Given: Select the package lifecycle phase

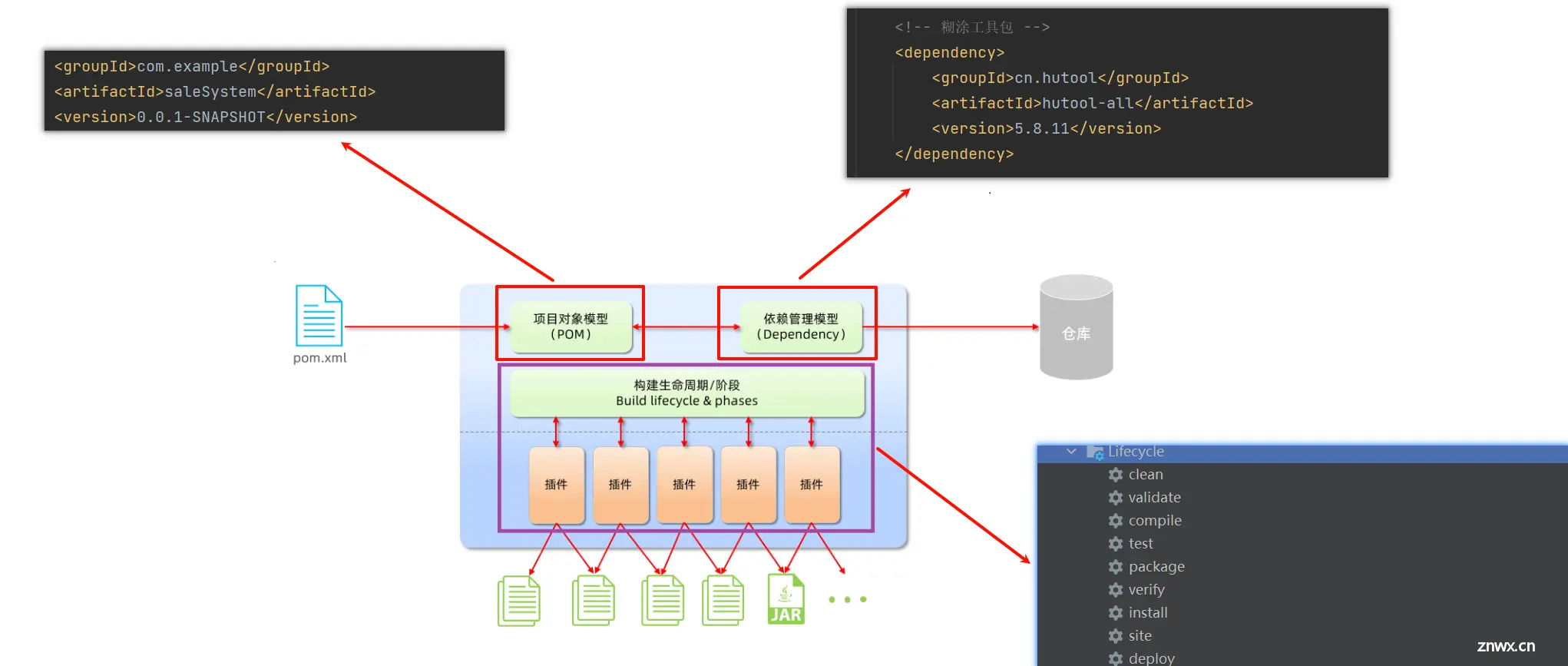Looking at the screenshot, I should click(x=1156, y=567).
